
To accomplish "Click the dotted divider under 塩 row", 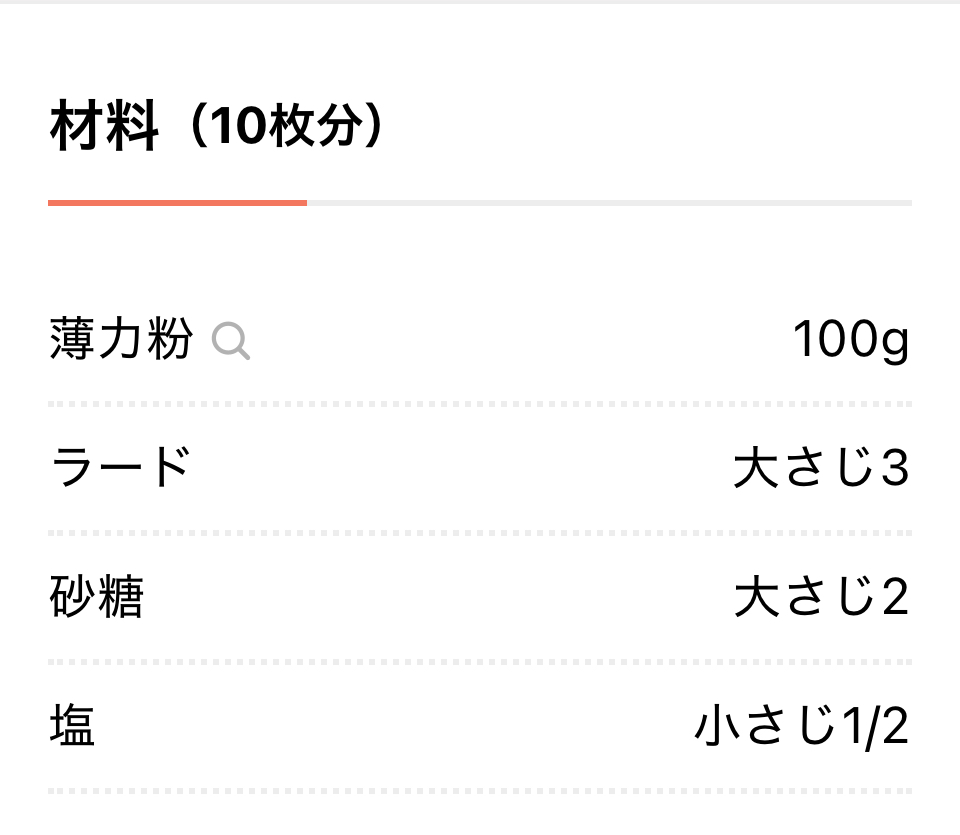I will pyautogui.click(x=480, y=792).
